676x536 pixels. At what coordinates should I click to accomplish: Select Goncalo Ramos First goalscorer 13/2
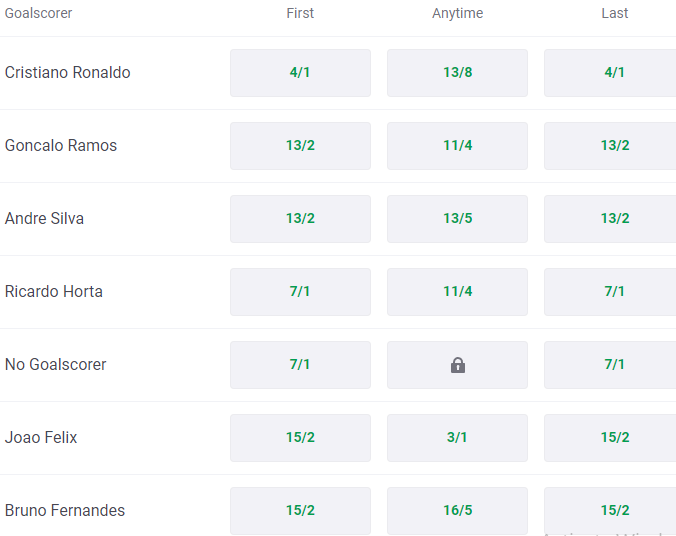pos(300,146)
